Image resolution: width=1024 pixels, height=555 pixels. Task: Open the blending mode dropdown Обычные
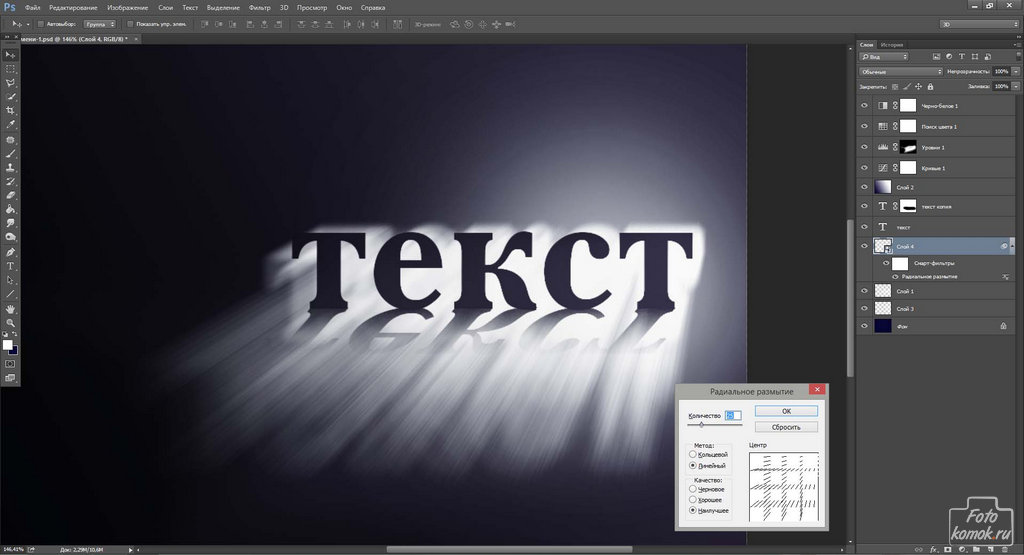tap(900, 72)
